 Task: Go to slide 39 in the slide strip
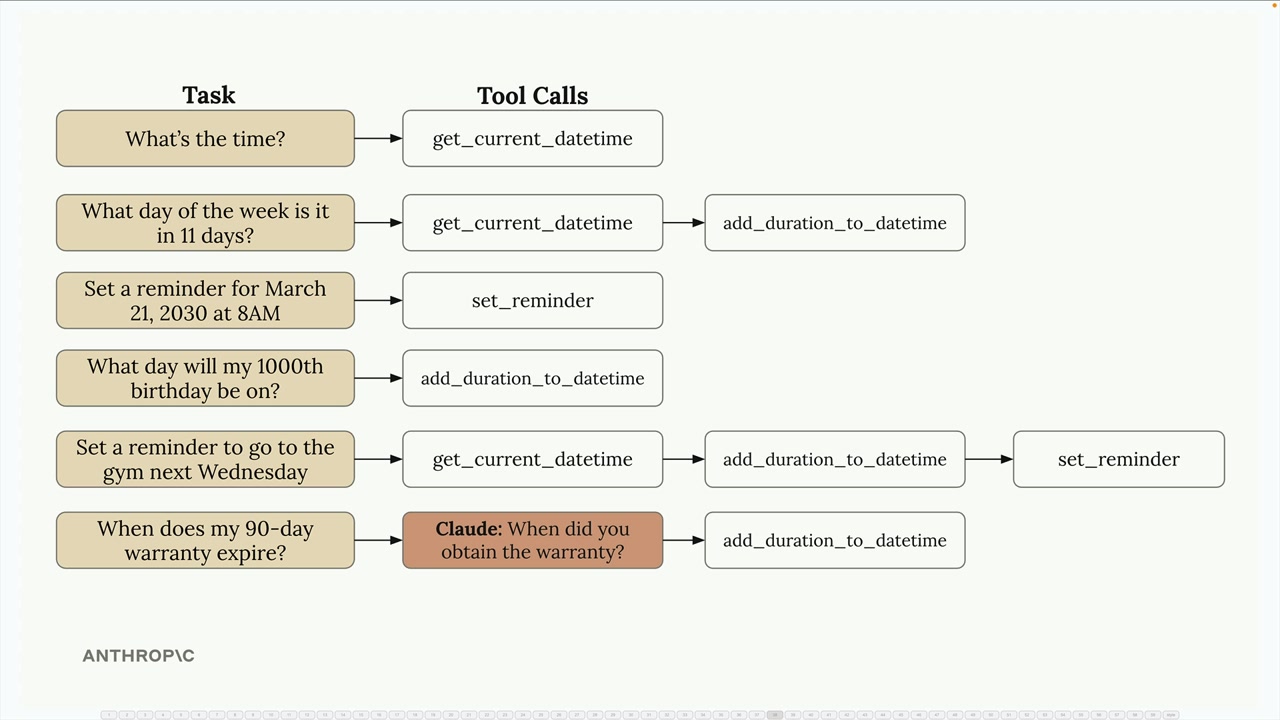(x=793, y=715)
